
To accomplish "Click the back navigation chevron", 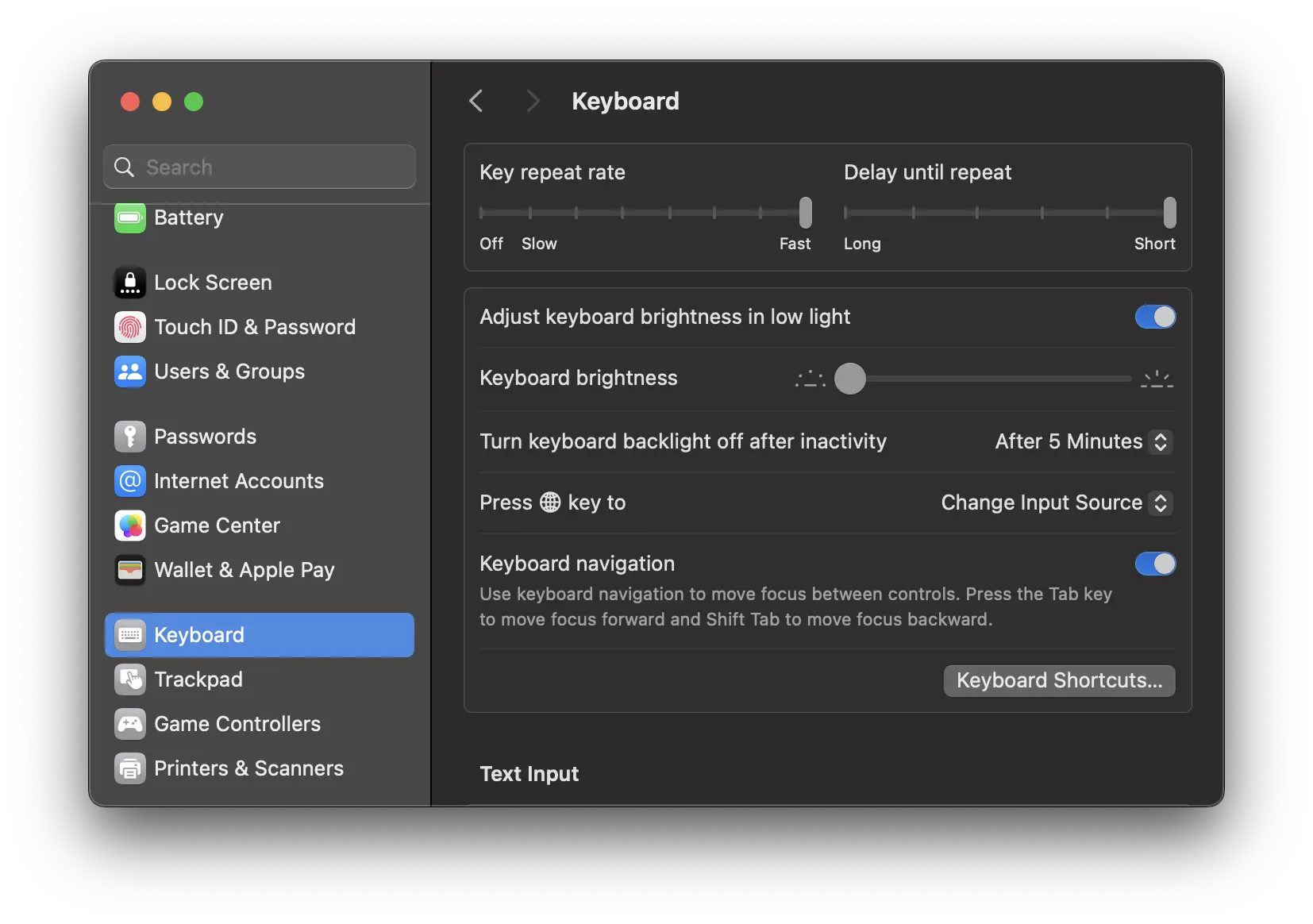I will click(476, 101).
